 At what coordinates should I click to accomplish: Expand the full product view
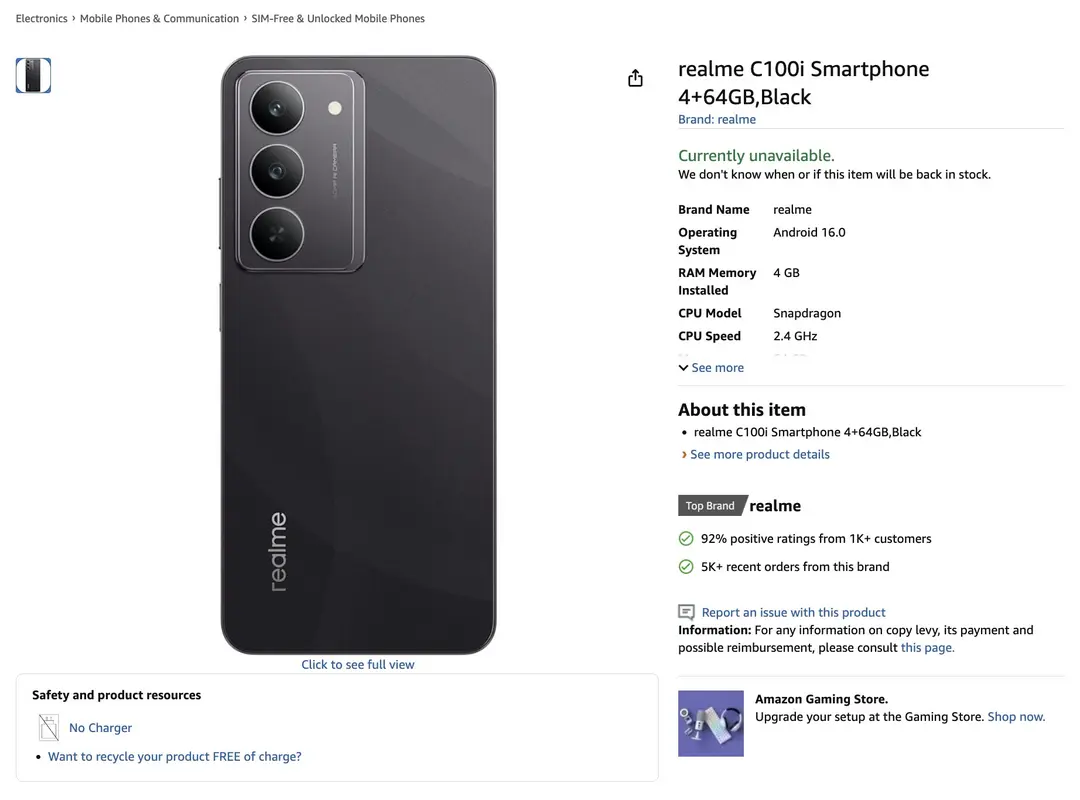click(357, 663)
